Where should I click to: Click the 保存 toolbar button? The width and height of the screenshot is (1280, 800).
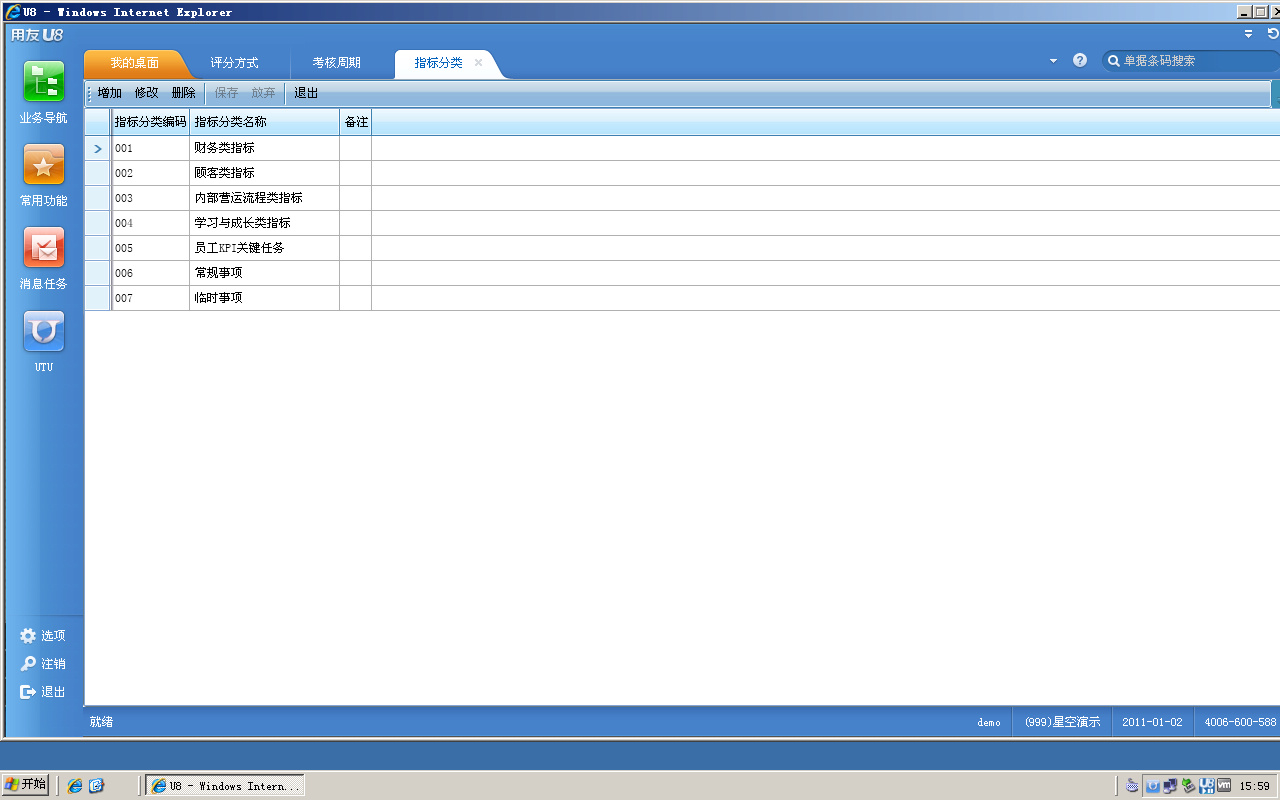(227, 93)
